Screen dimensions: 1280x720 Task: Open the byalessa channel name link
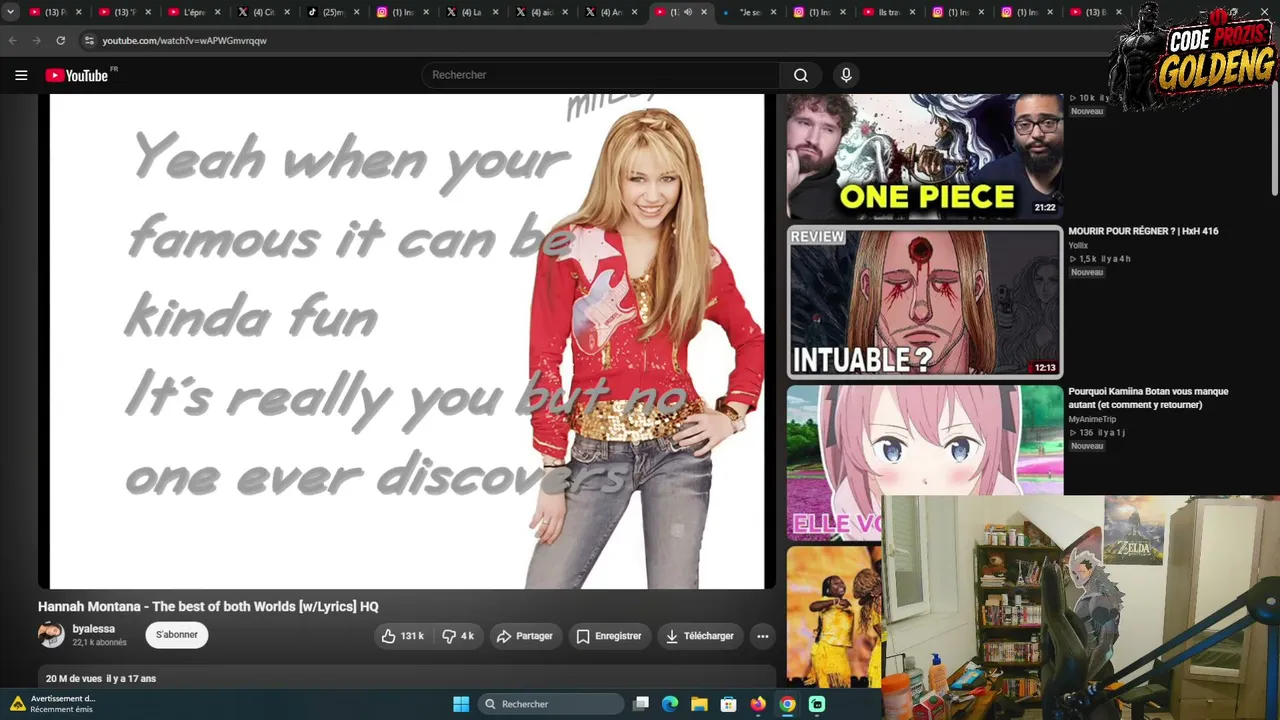[x=94, y=629]
